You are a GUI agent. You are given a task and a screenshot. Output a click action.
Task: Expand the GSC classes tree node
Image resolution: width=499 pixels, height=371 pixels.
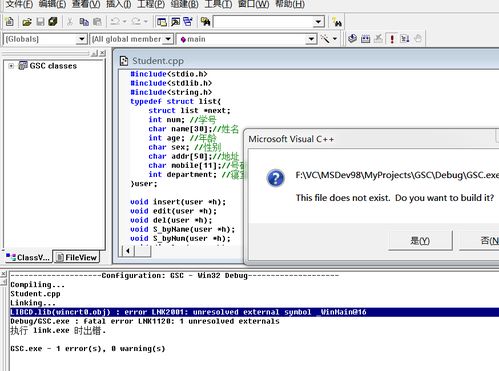(11, 66)
